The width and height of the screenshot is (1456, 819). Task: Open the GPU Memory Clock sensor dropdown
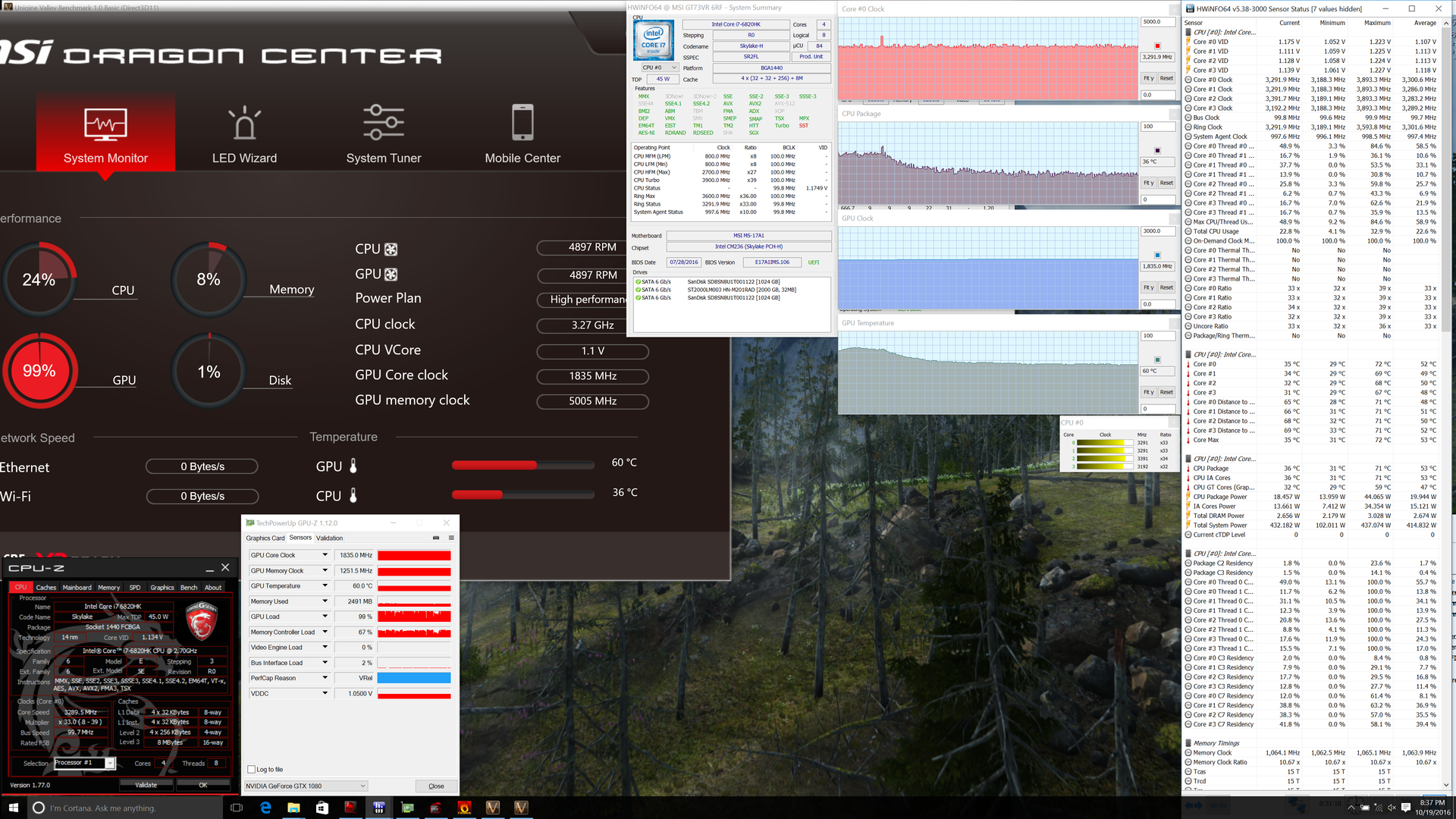pyautogui.click(x=325, y=570)
